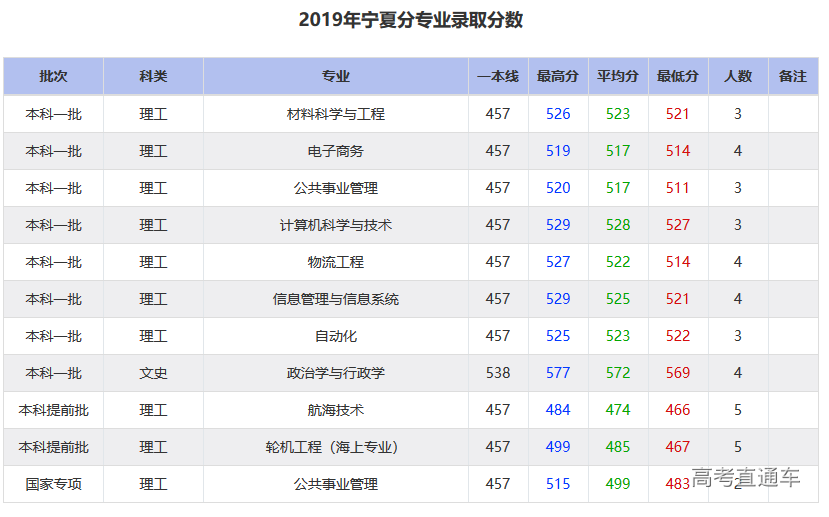Click the 最高分 column header
The image size is (829, 517).
(x=558, y=76)
